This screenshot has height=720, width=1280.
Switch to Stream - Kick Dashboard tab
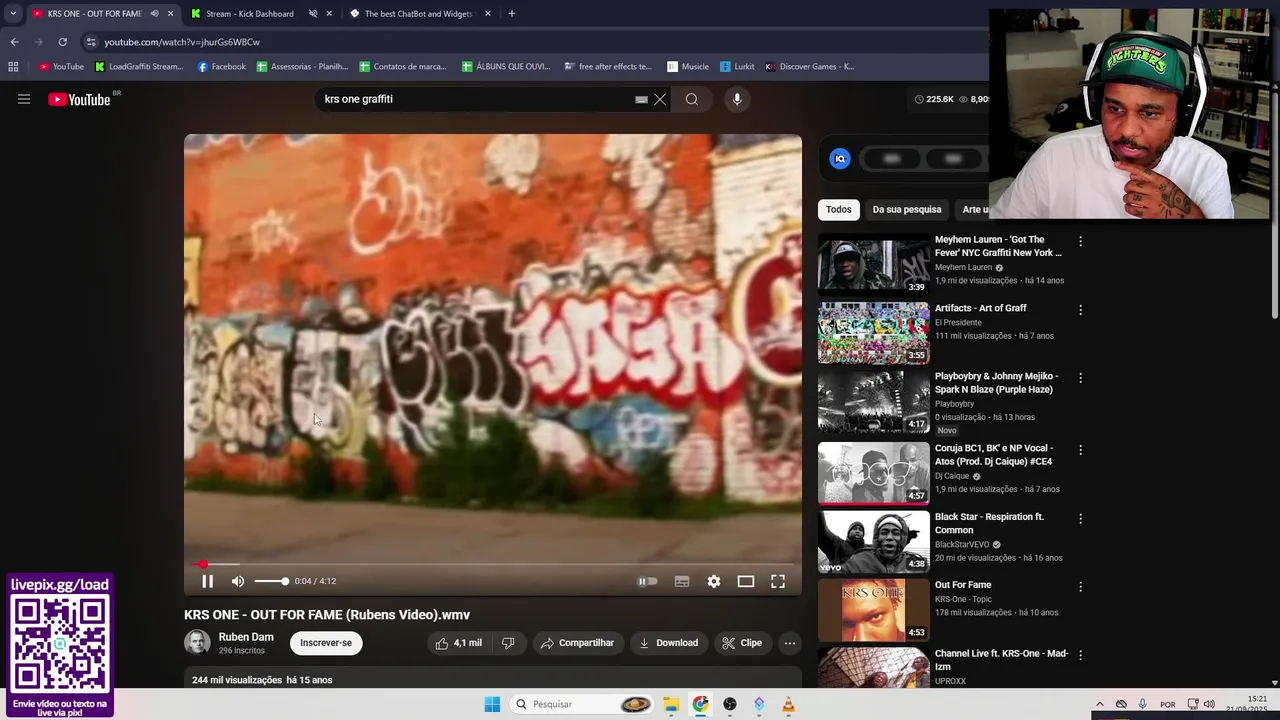pyautogui.click(x=250, y=14)
